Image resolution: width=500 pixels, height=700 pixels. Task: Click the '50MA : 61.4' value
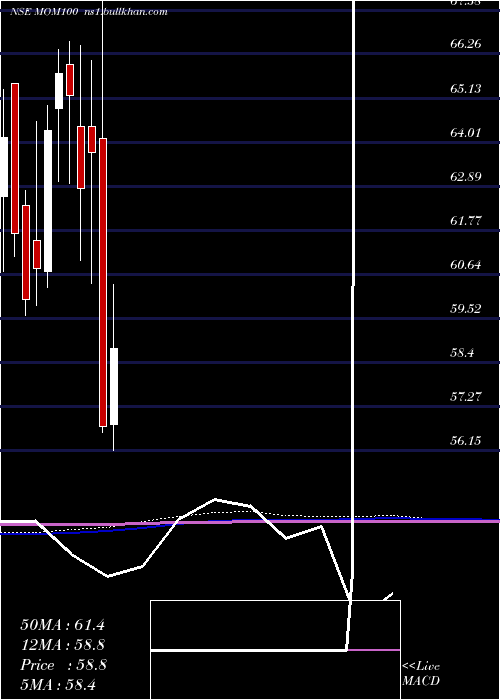[62, 625]
